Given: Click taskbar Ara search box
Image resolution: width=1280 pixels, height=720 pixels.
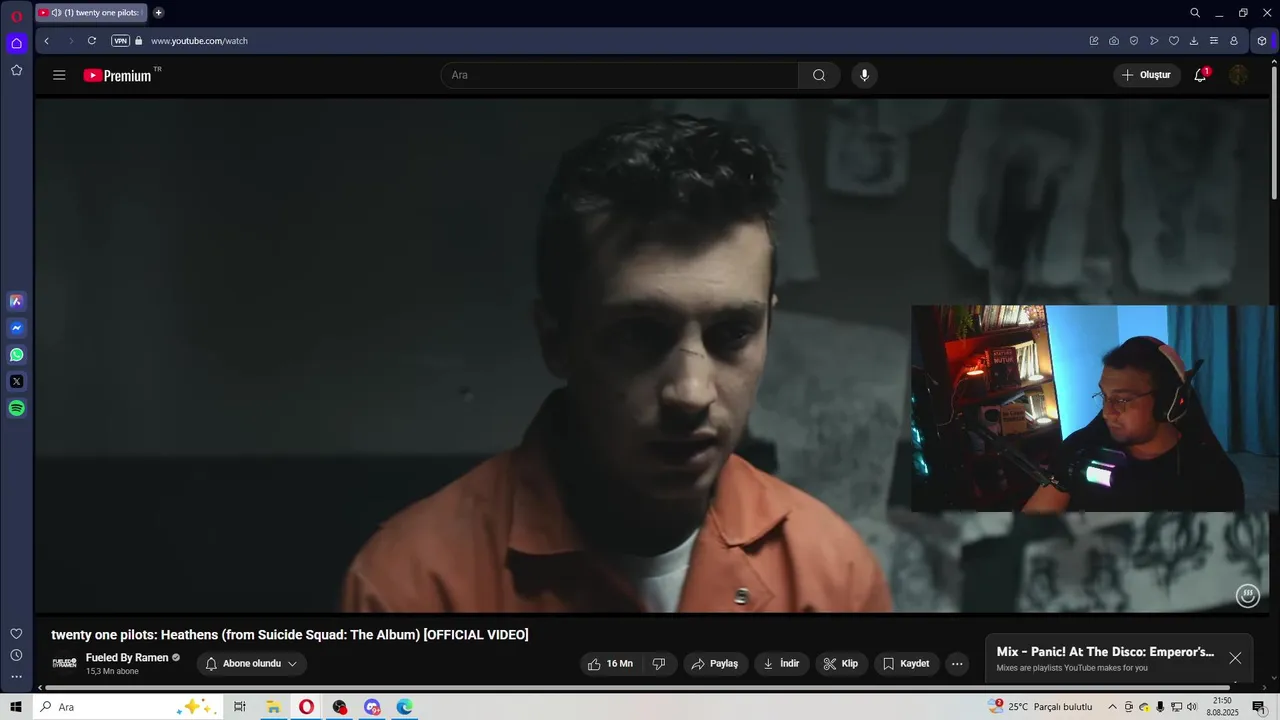Looking at the screenshot, I should (127, 707).
